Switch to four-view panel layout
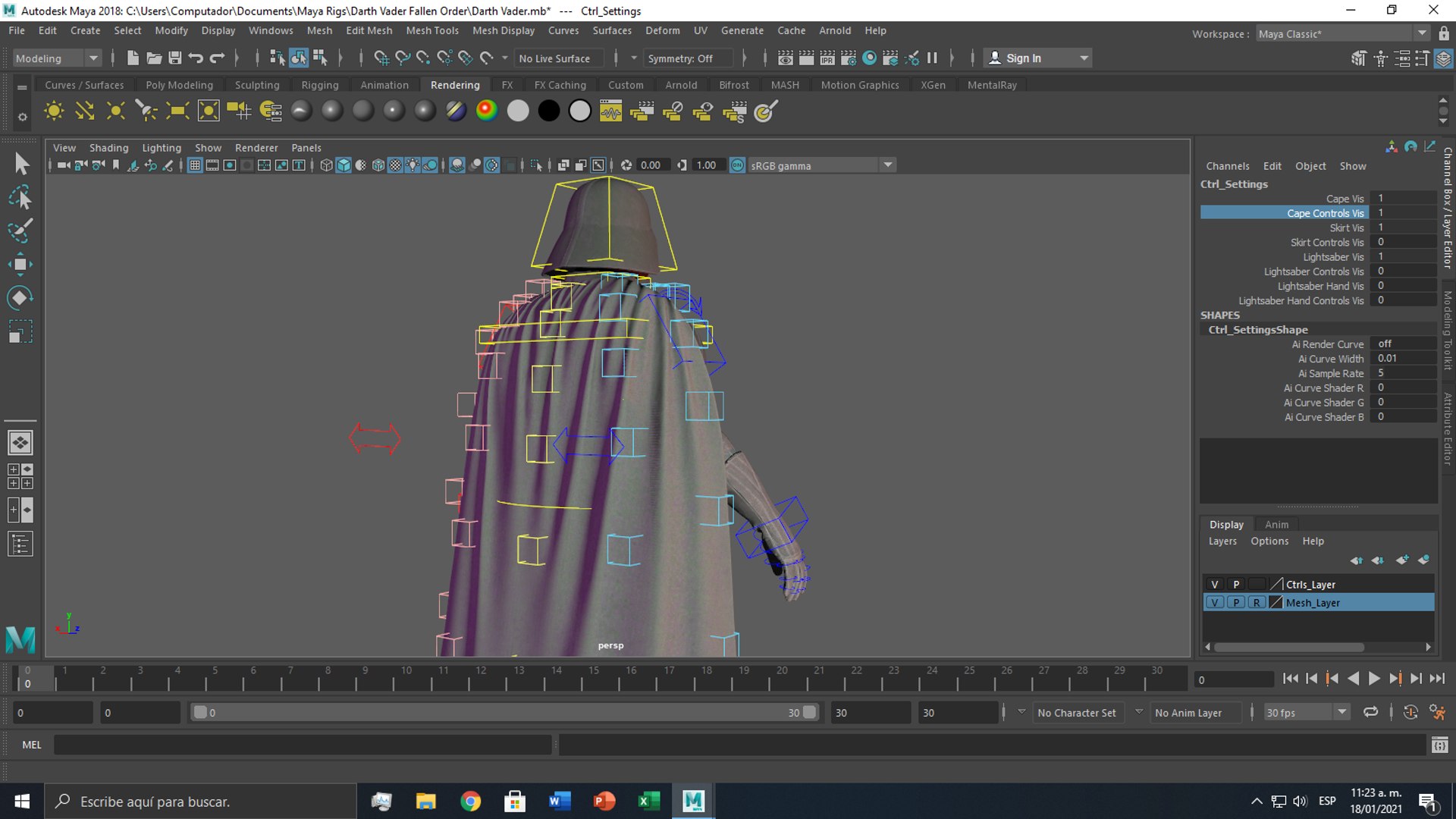The image size is (1456, 819). (x=20, y=476)
